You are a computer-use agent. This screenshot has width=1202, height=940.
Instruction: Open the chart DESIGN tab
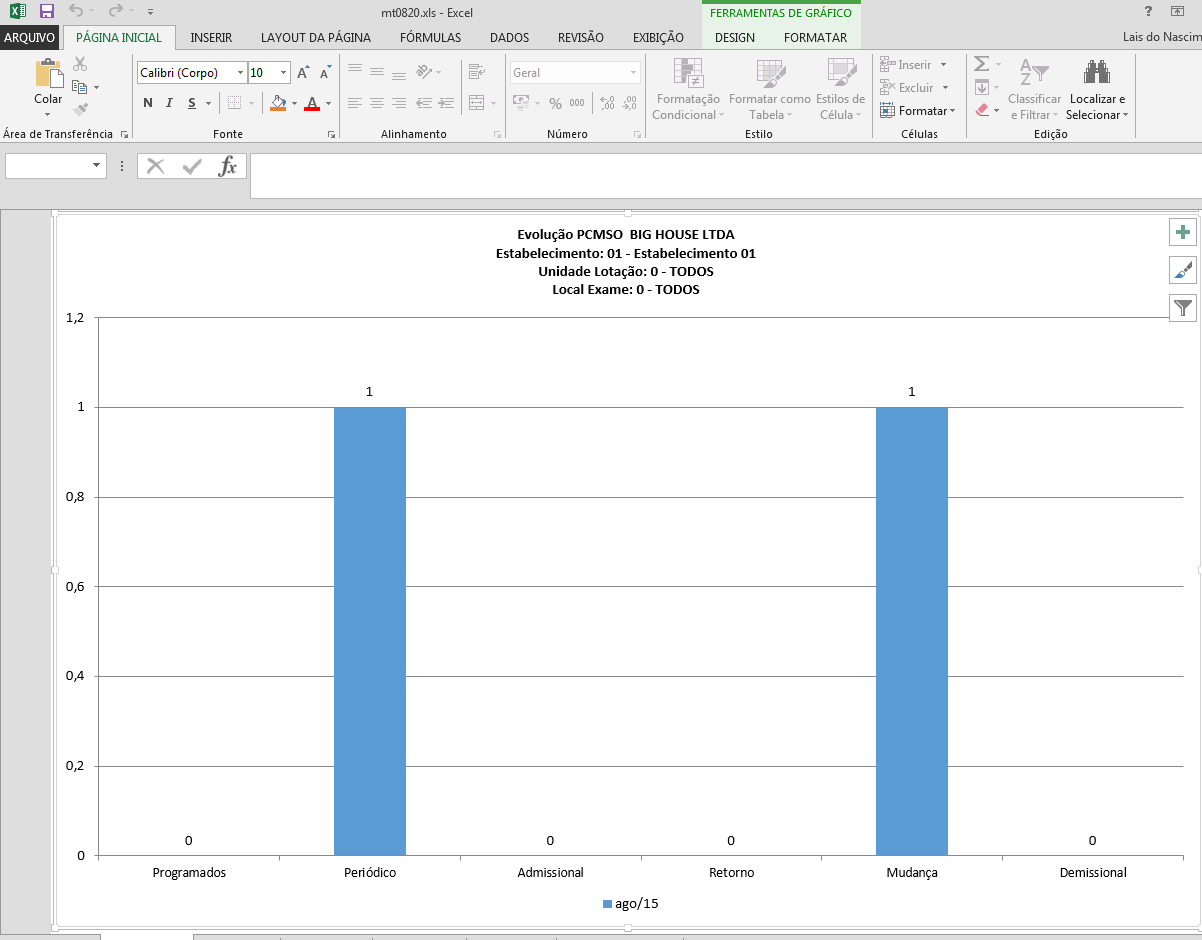tap(735, 38)
